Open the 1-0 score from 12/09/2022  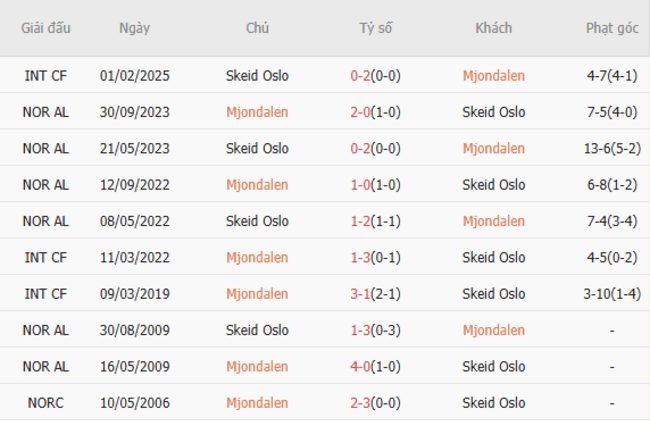pyautogui.click(x=375, y=185)
